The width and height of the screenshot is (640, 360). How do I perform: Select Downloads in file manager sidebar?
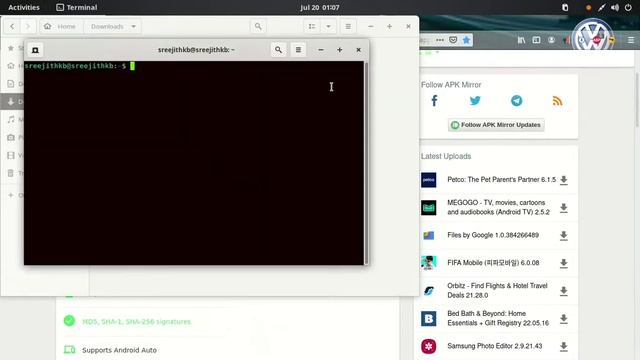click(x=12, y=101)
